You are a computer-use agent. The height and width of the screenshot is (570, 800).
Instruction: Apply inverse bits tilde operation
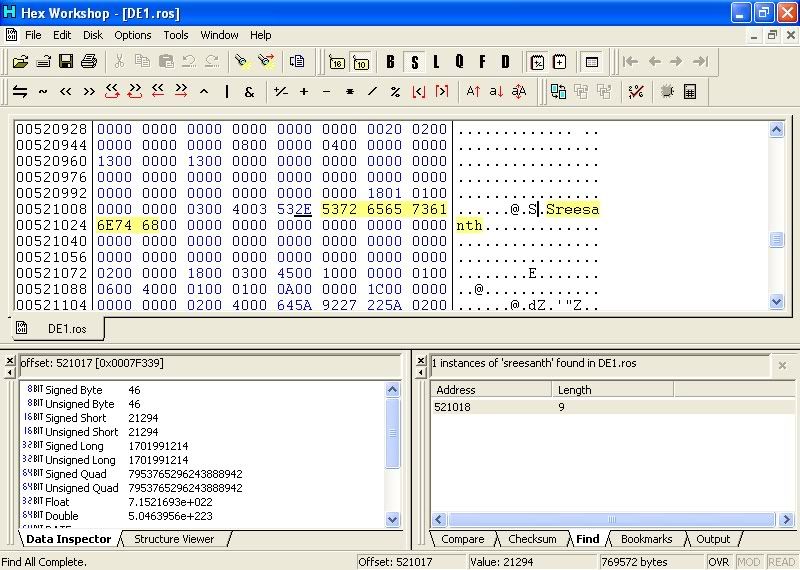coord(43,92)
